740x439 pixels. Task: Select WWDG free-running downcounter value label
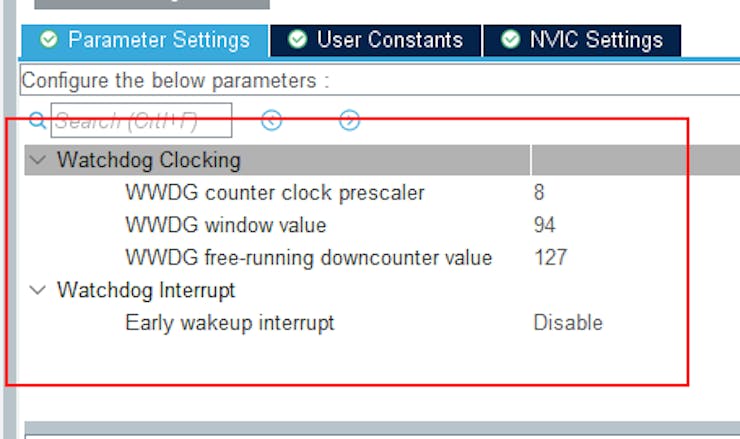click(308, 257)
